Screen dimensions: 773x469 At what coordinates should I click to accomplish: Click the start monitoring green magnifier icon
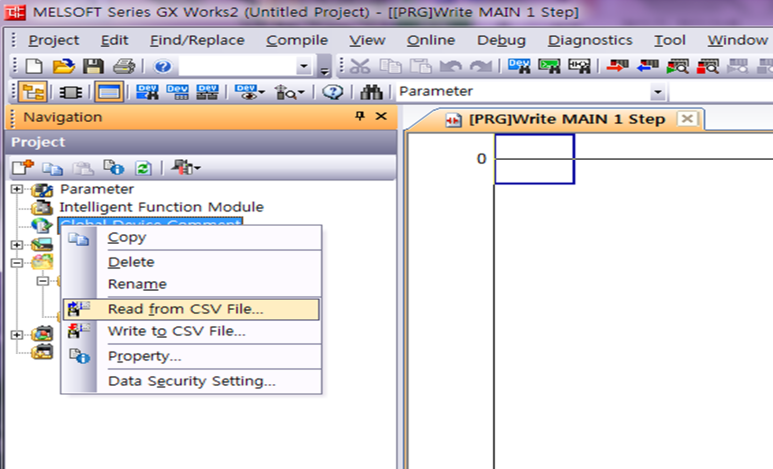pos(677,66)
